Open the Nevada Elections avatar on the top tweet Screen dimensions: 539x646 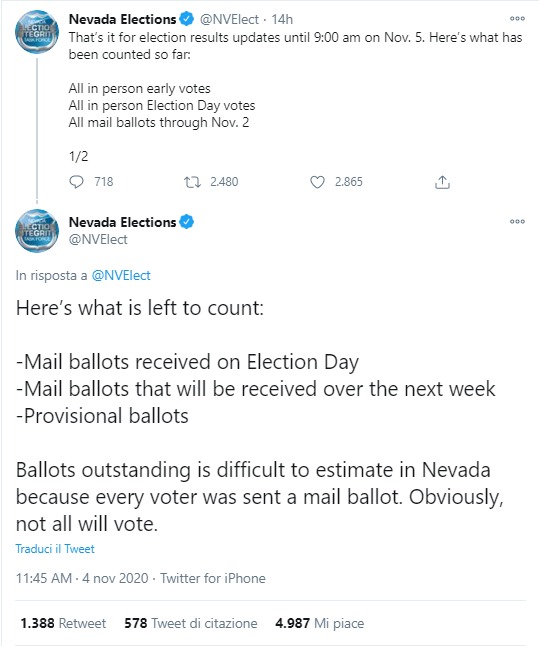pos(37,32)
